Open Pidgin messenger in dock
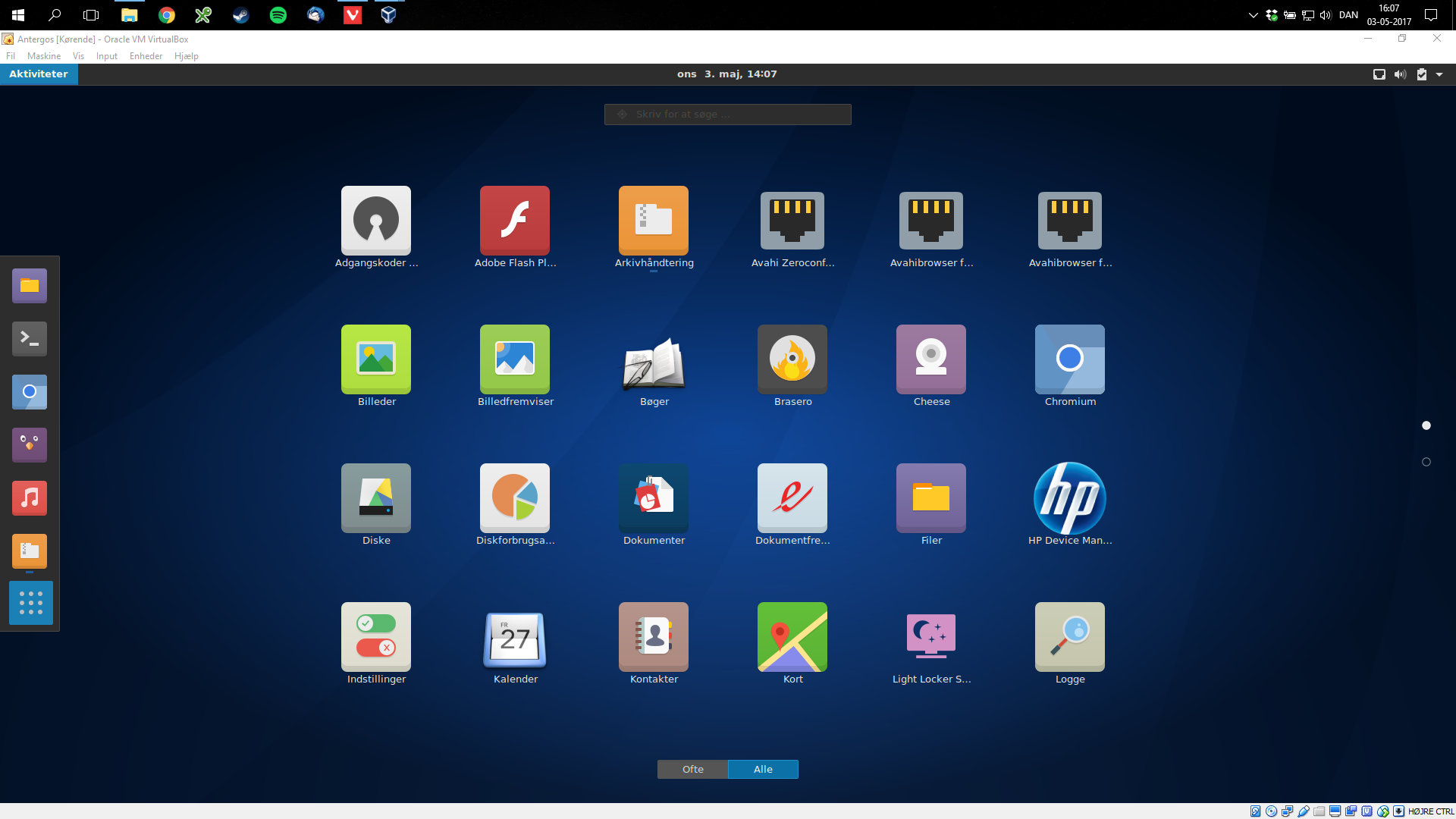 pyautogui.click(x=30, y=445)
